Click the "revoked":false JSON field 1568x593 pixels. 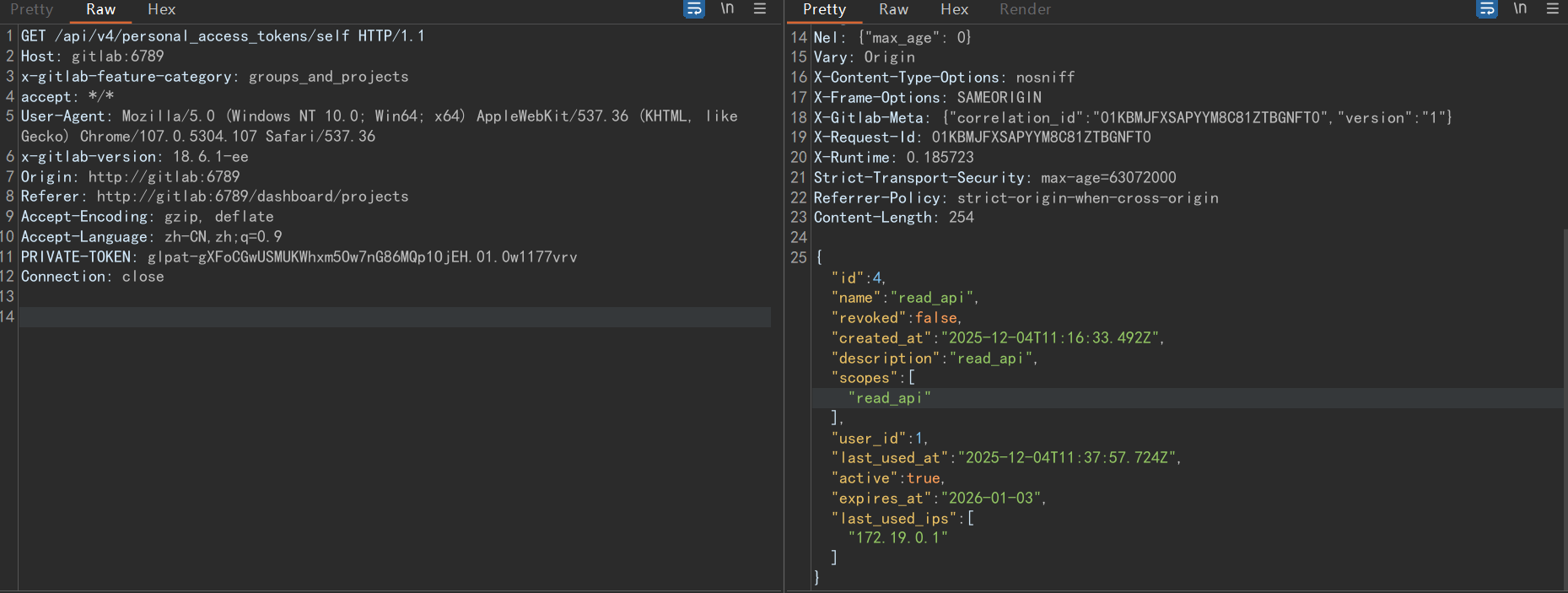[x=897, y=318]
